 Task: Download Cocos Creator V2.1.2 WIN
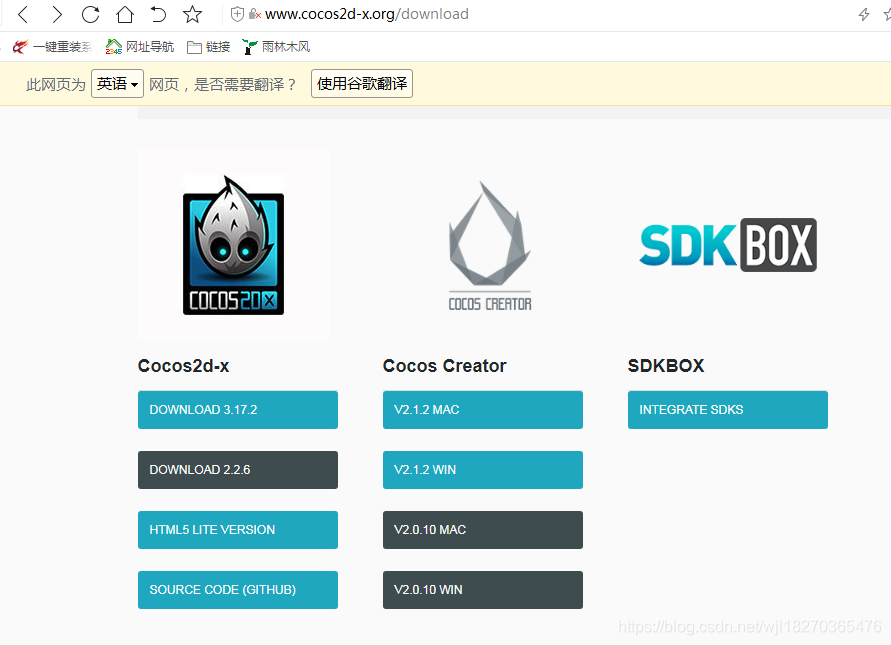click(483, 470)
